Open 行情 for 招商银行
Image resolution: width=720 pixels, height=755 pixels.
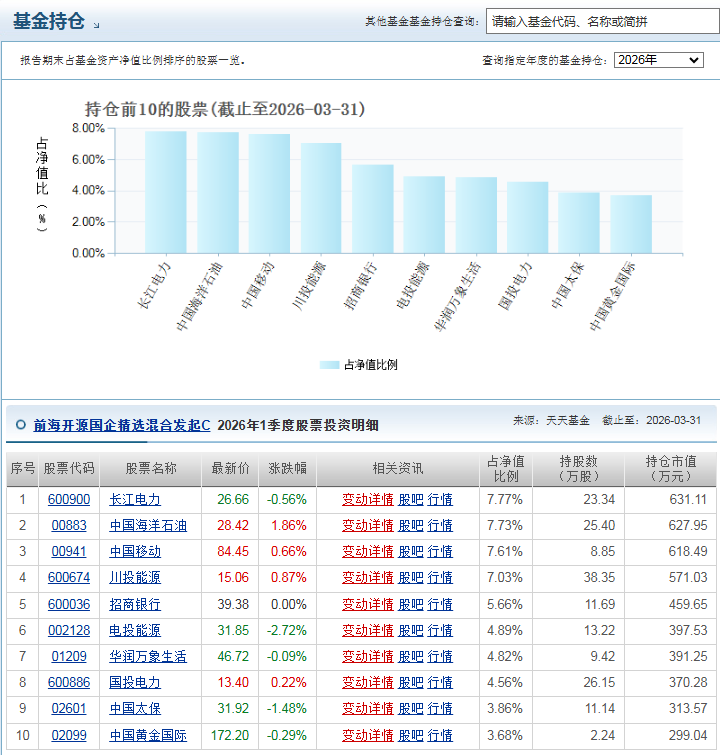coord(440,604)
